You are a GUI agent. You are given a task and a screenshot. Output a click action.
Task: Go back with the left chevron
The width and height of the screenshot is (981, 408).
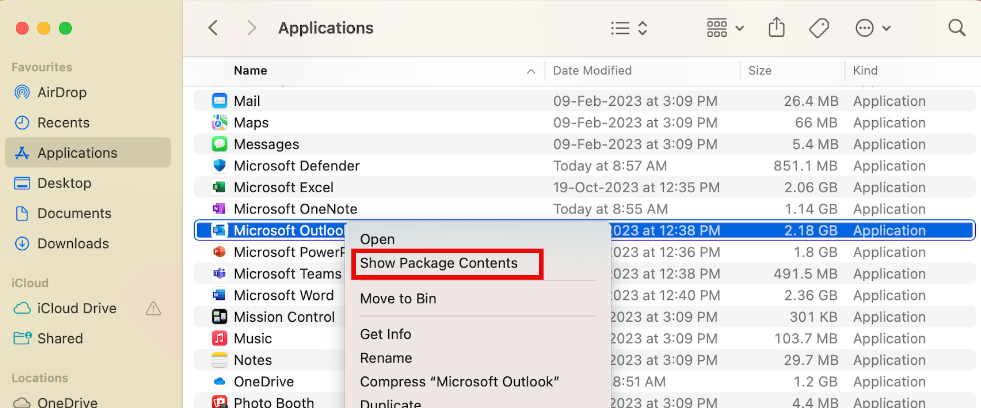[213, 28]
